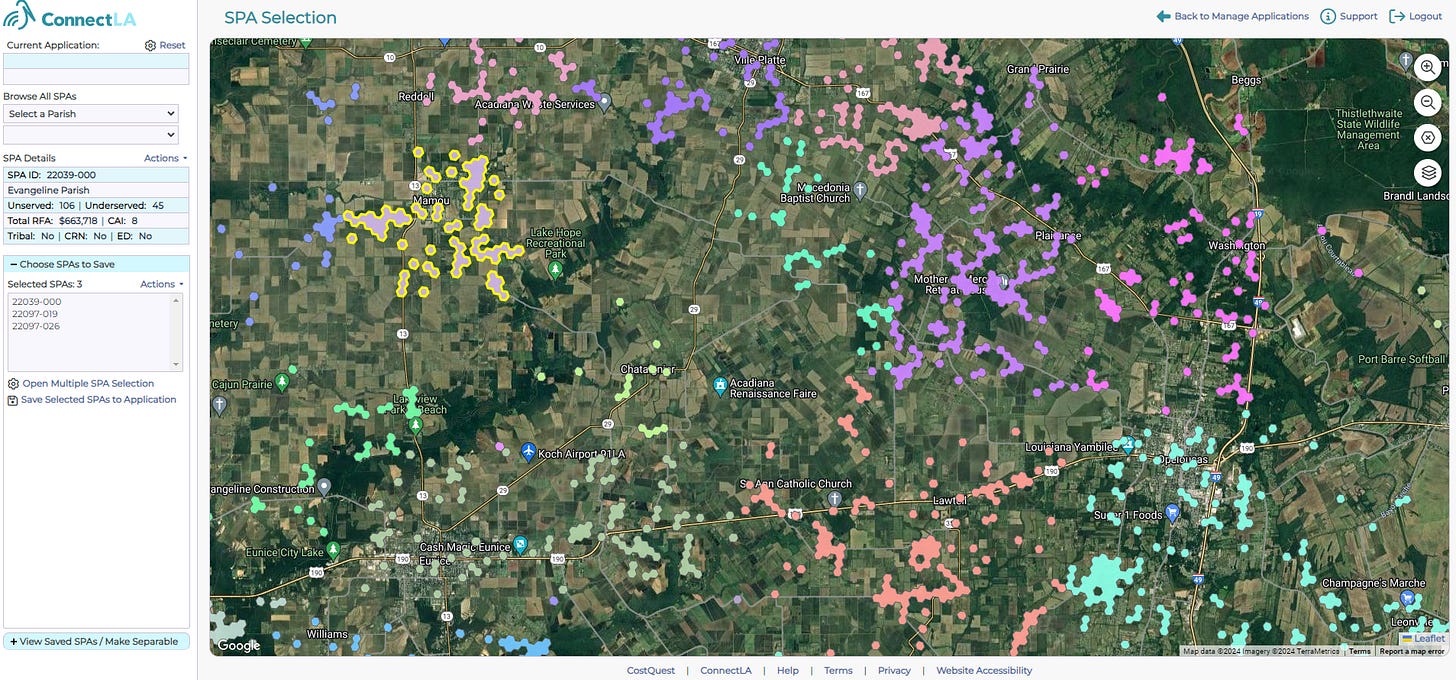Open the ConnectLA footer link
This screenshot has width=1456, height=680.
click(x=726, y=671)
